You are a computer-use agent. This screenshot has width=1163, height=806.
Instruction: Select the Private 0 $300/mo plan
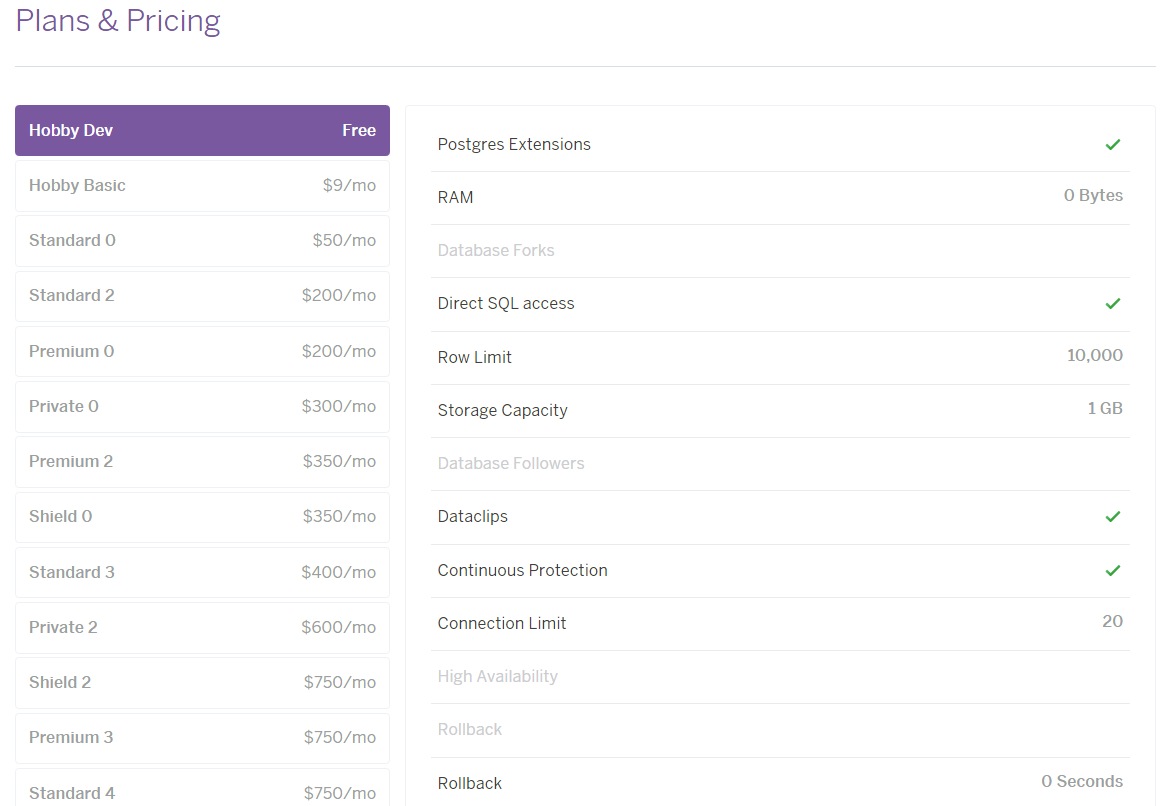pos(202,406)
